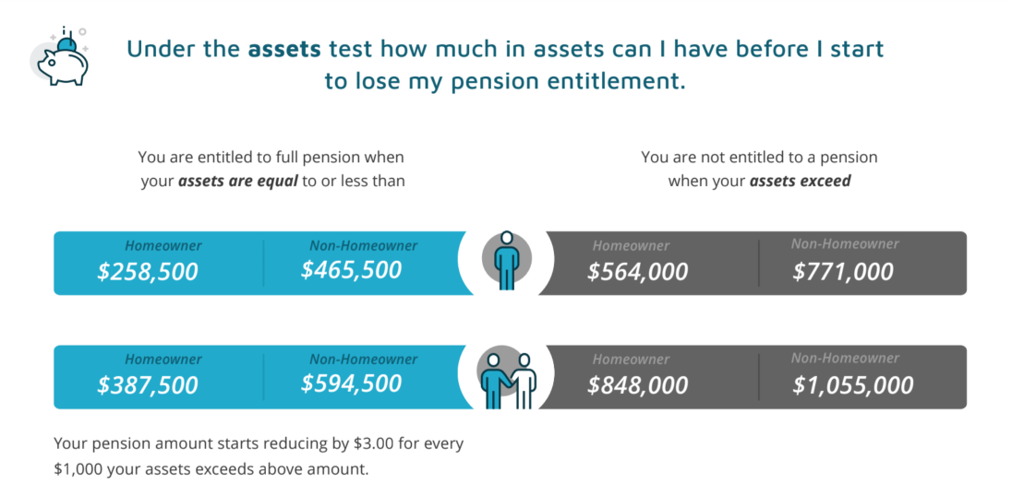Click bold 'assets are equal' text
Viewport: 1012px width, 485px height.
(238, 181)
